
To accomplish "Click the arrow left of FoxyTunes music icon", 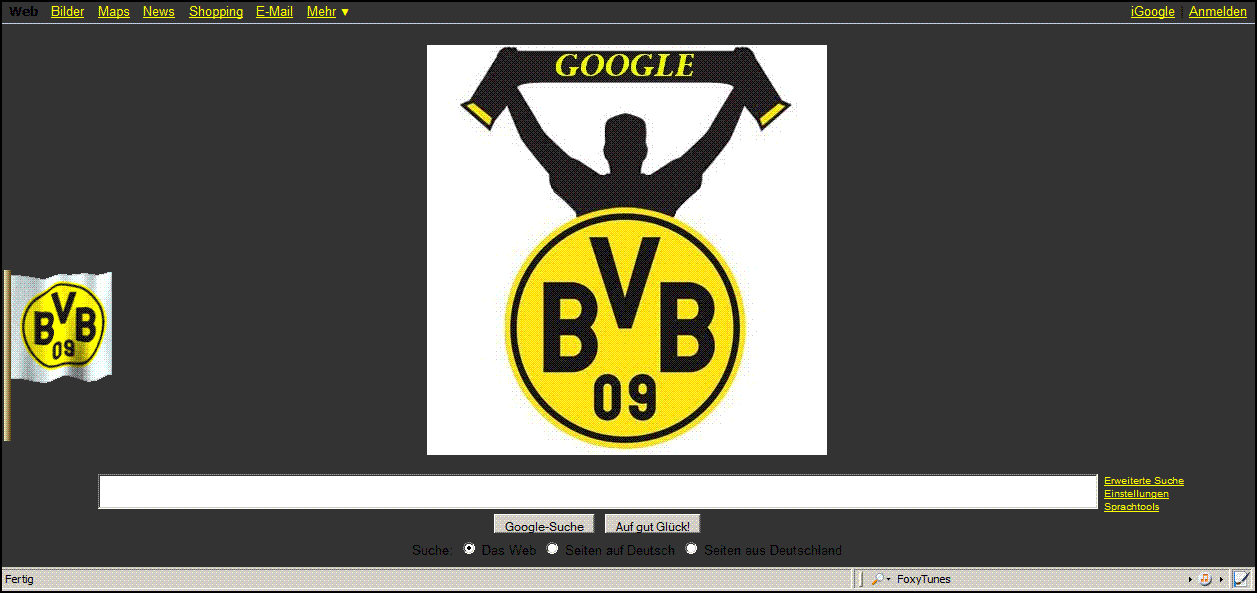I will [1190, 580].
